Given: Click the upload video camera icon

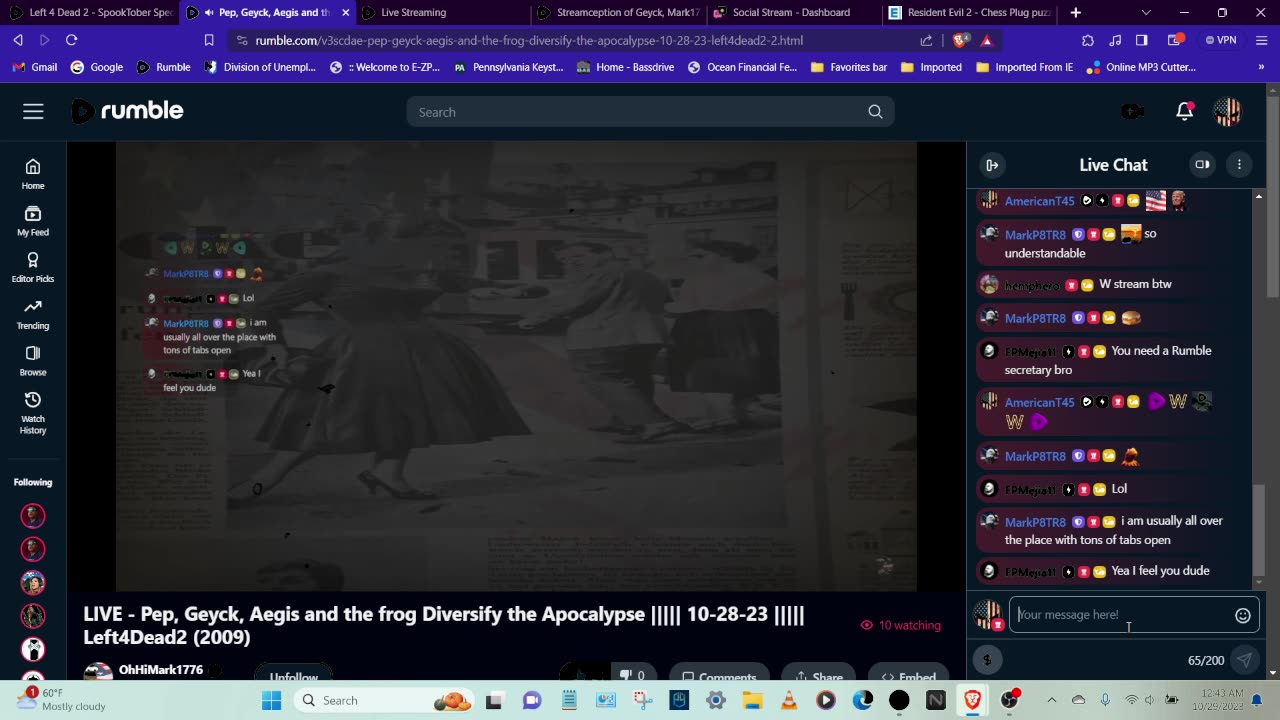Looking at the screenshot, I should tap(1132, 112).
